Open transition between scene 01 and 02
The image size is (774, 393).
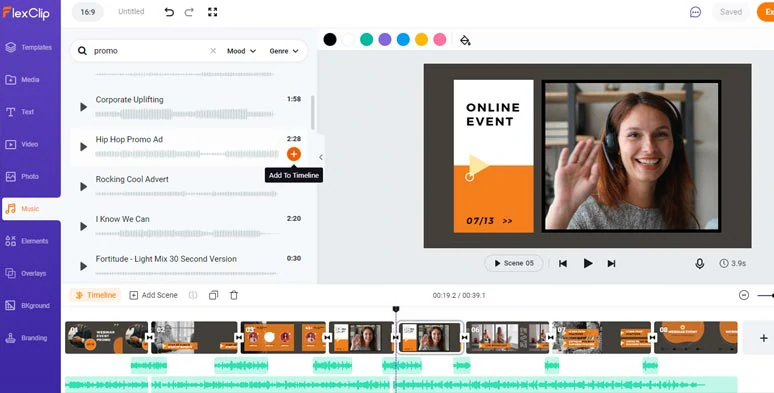tap(150, 337)
